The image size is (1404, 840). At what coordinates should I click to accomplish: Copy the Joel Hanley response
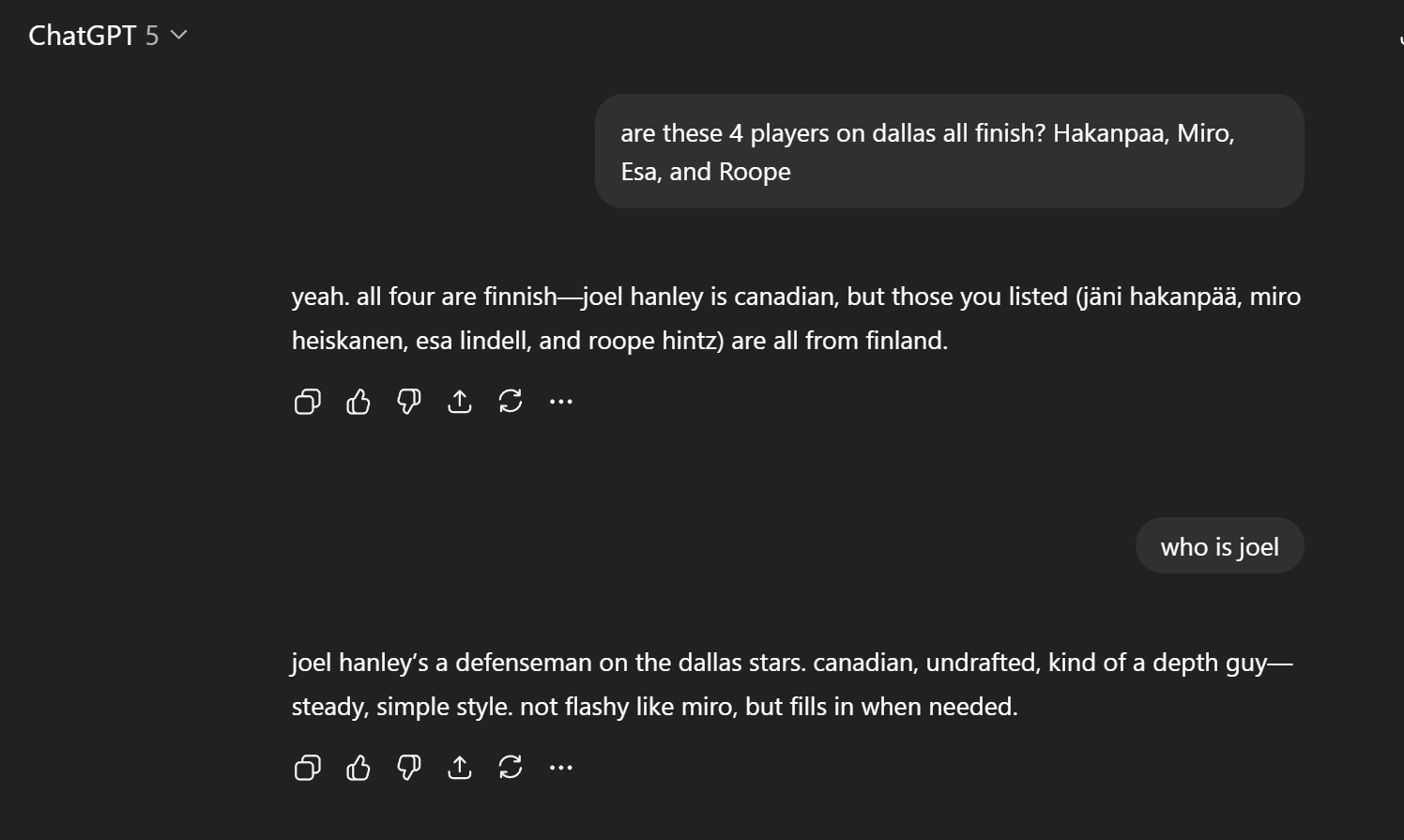tap(308, 768)
